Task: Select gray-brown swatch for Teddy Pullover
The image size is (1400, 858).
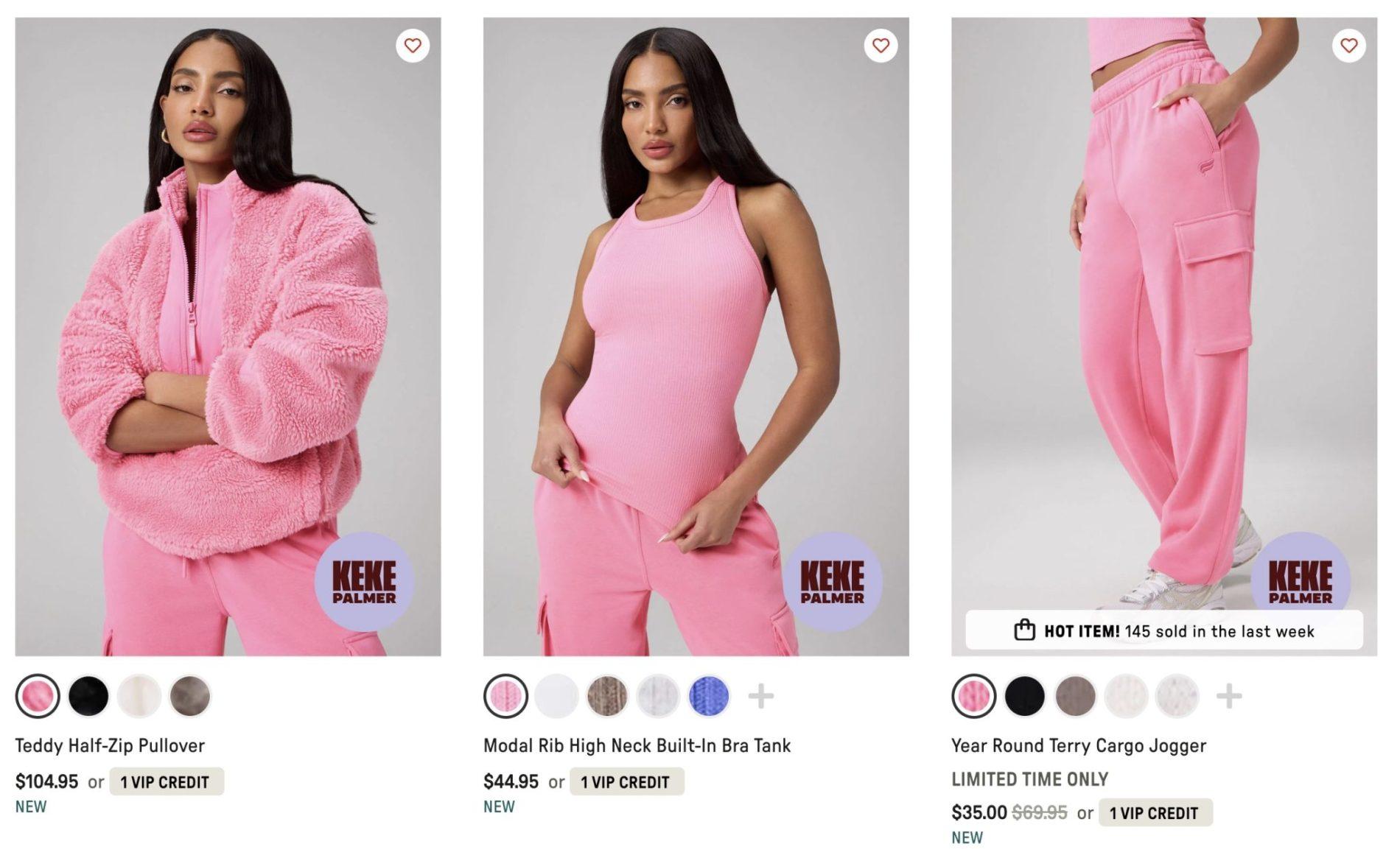Action: [x=190, y=696]
